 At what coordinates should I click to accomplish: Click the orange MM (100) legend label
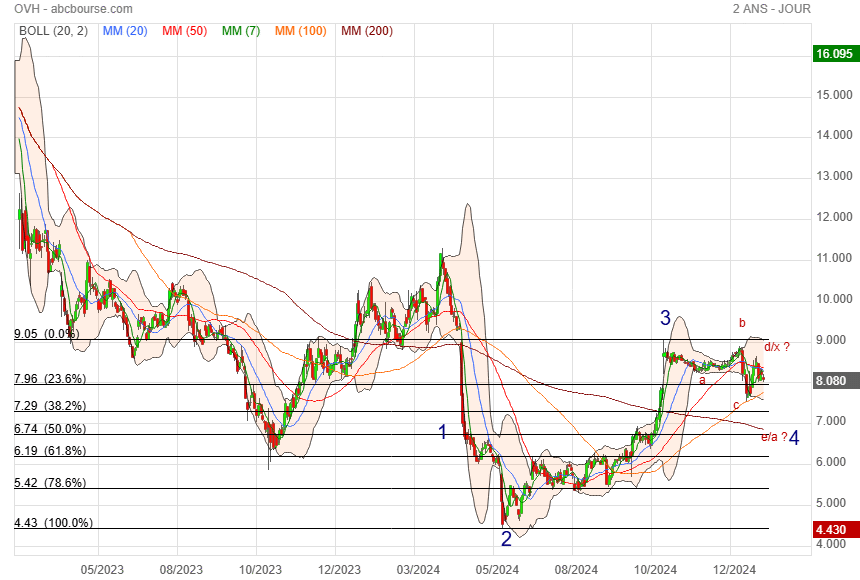pyautogui.click(x=301, y=31)
